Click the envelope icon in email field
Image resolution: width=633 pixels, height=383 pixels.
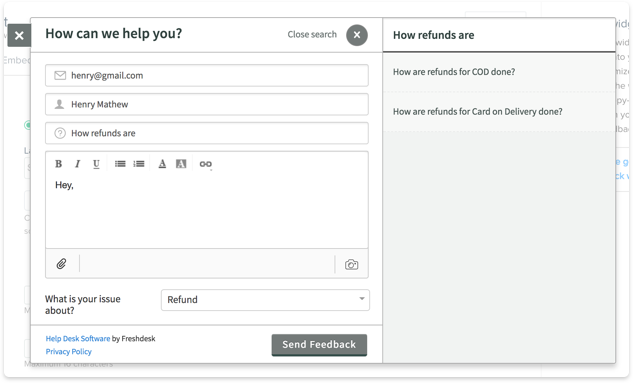pos(60,75)
